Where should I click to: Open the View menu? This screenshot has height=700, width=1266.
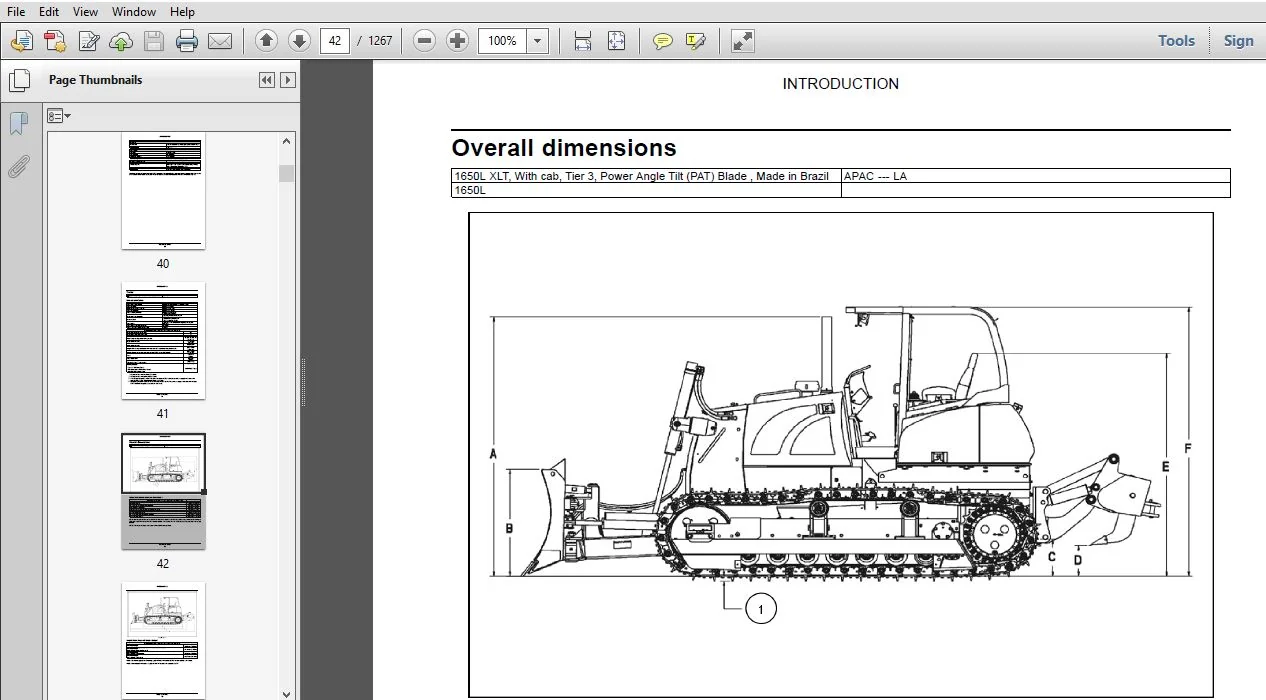click(x=86, y=12)
